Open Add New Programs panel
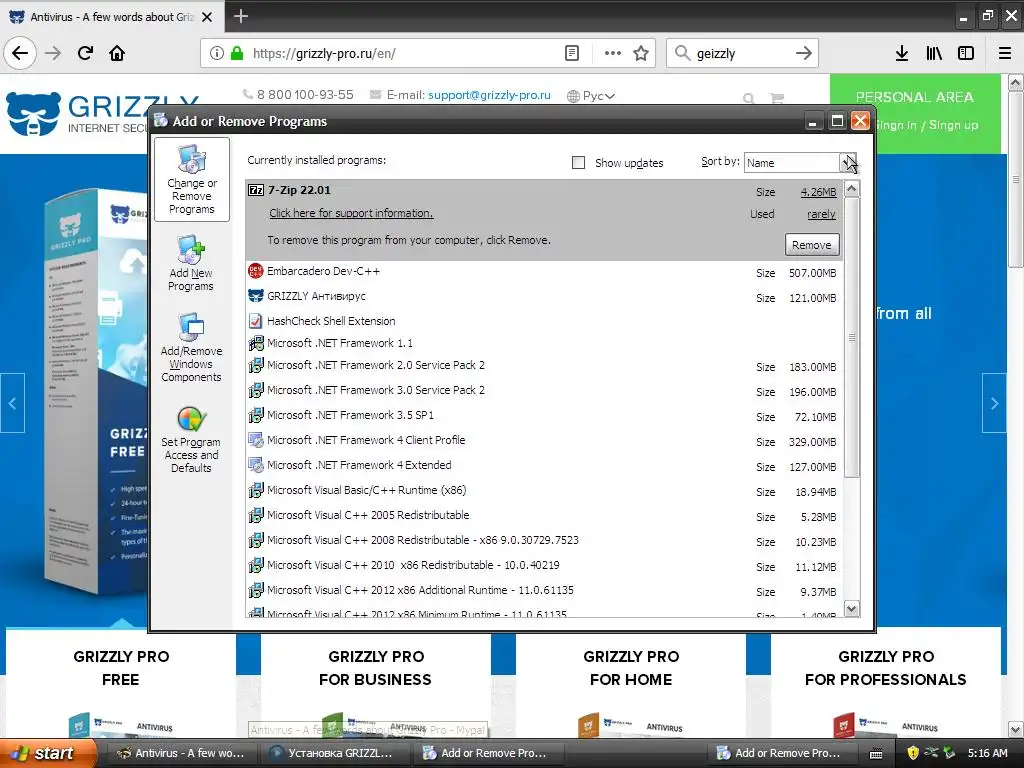 point(191,264)
